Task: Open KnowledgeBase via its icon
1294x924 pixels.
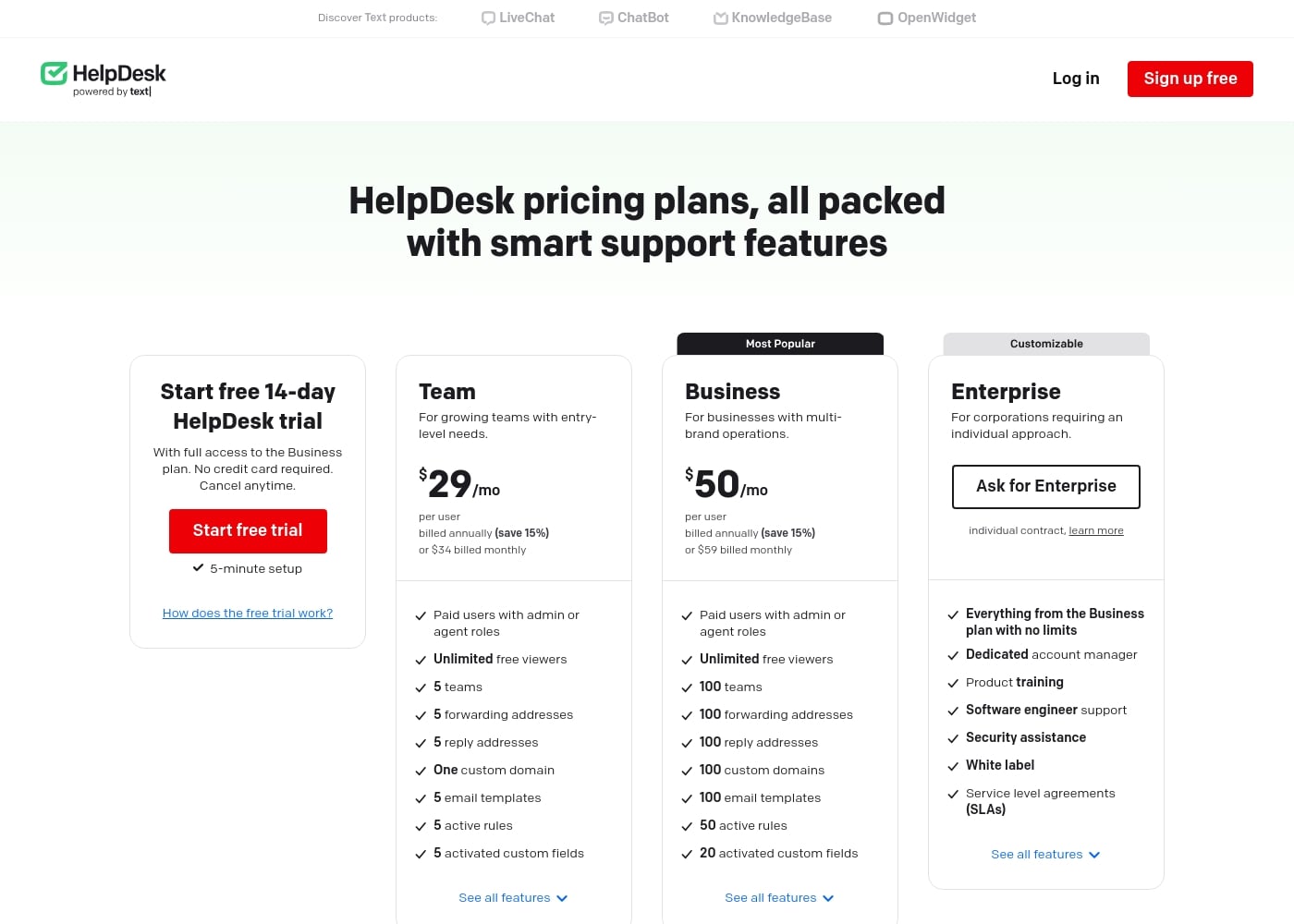Action: (720, 18)
